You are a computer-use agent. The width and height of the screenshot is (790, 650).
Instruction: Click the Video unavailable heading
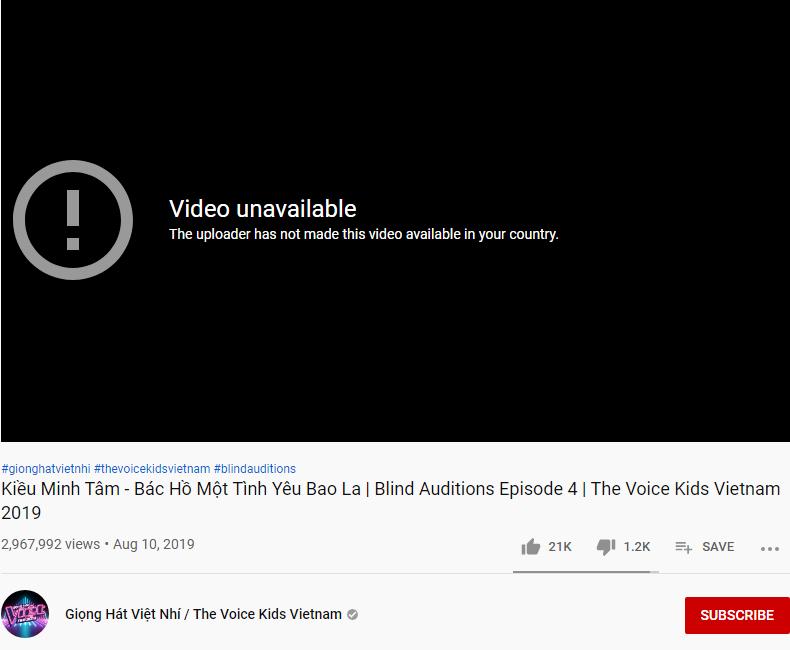(x=262, y=209)
